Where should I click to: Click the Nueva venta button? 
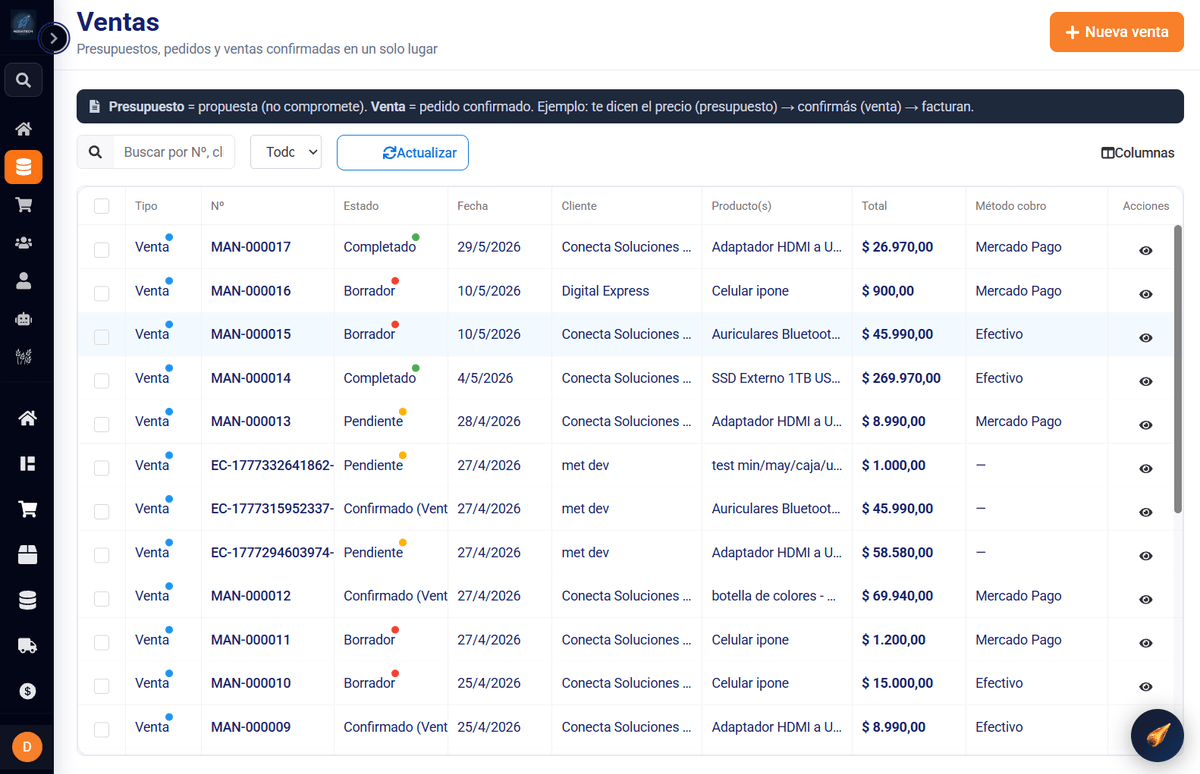pyautogui.click(x=1117, y=32)
